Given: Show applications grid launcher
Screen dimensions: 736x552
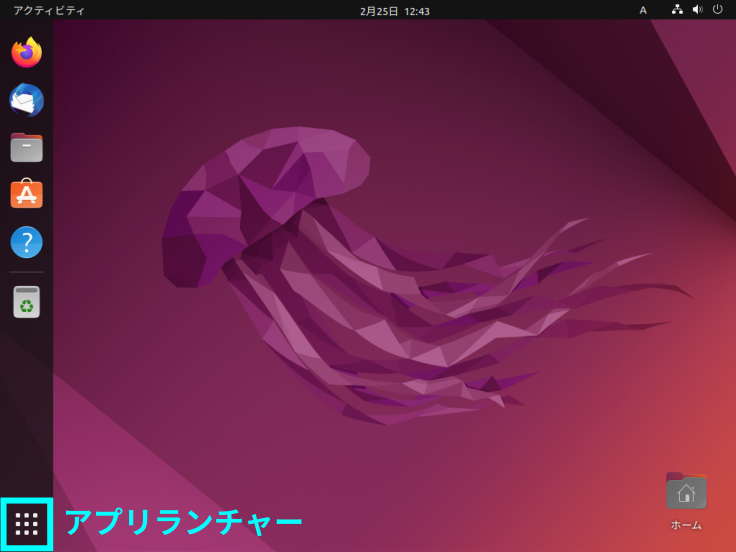Looking at the screenshot, I should (x=27, y=524).
